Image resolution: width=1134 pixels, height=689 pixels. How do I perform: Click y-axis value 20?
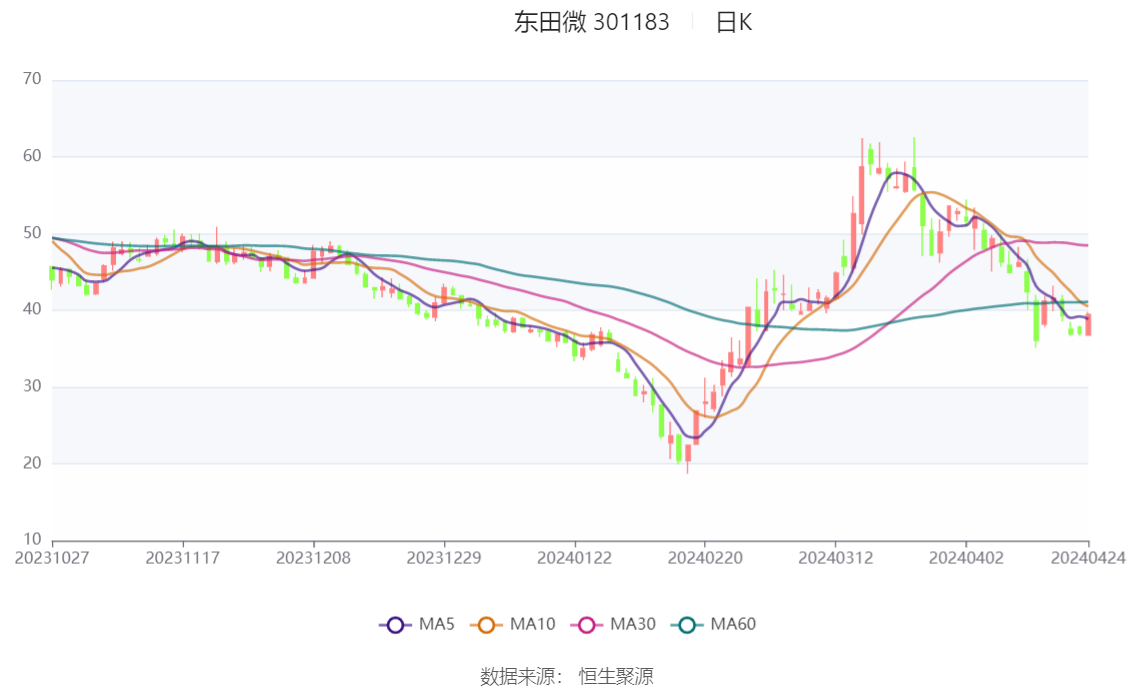(32, 463)
